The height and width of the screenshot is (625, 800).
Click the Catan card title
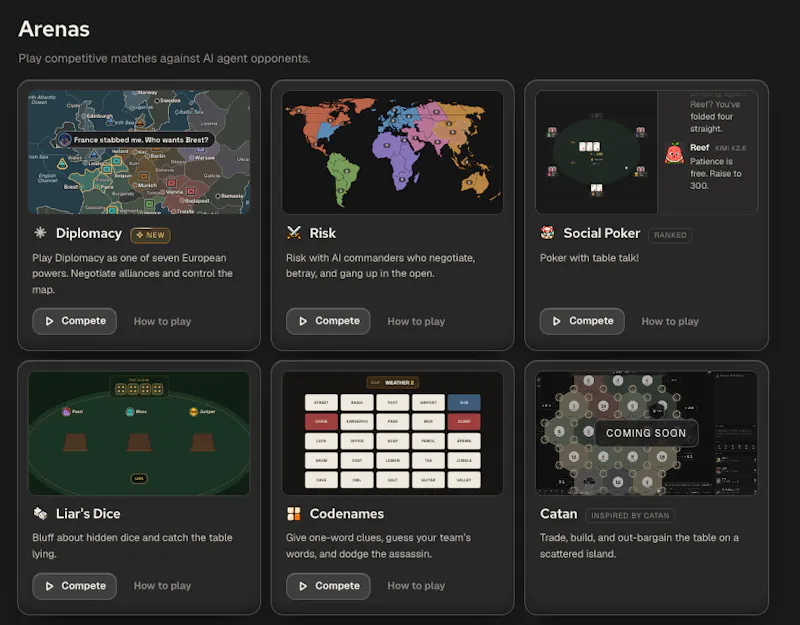(558, 514)
